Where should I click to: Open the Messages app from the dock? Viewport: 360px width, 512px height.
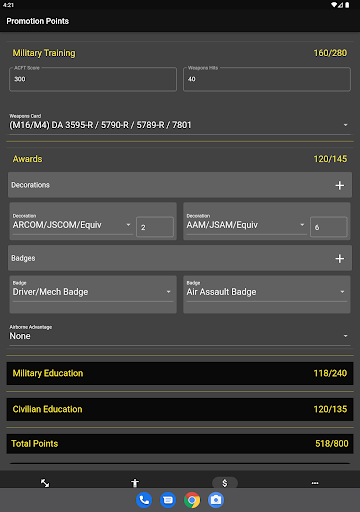click(168, 500)
